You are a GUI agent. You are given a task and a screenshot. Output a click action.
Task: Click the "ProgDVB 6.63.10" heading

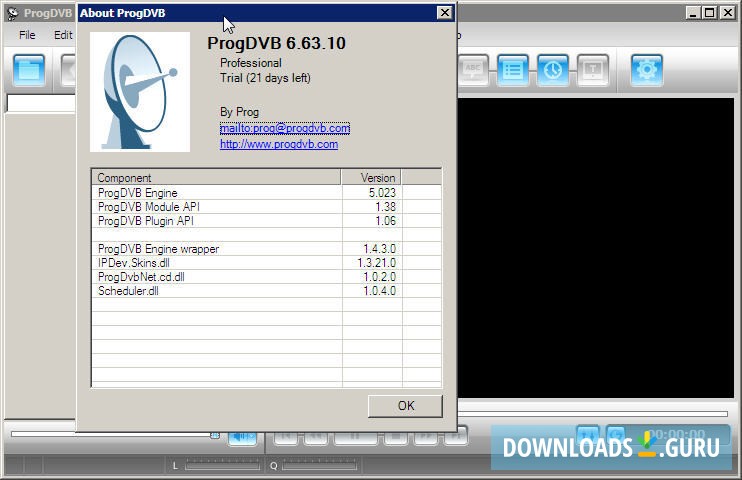pyautogui.click(x=276, y=43)
